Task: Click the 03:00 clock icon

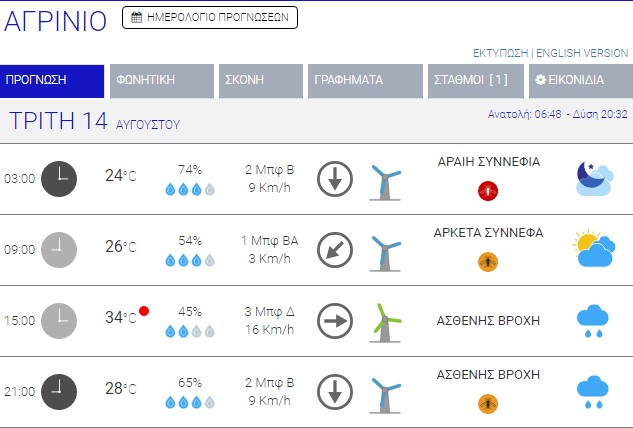Action: pyautogui.click(x=58, y=178)
